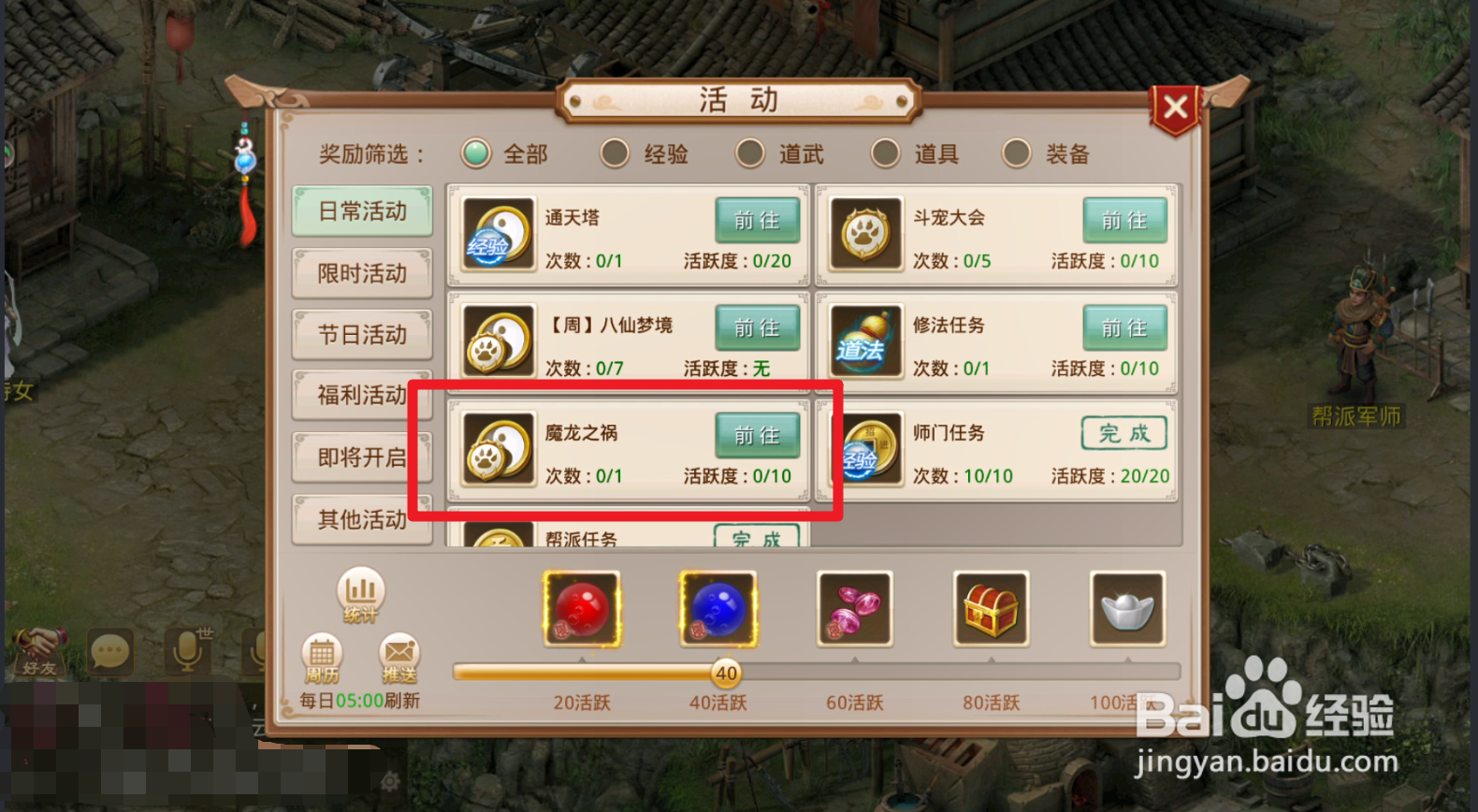Select the 装备 reward filter
Image resolution: width=1478 pixels, height=812 pixels.
pyautogui.click(x=1046, y=153)
